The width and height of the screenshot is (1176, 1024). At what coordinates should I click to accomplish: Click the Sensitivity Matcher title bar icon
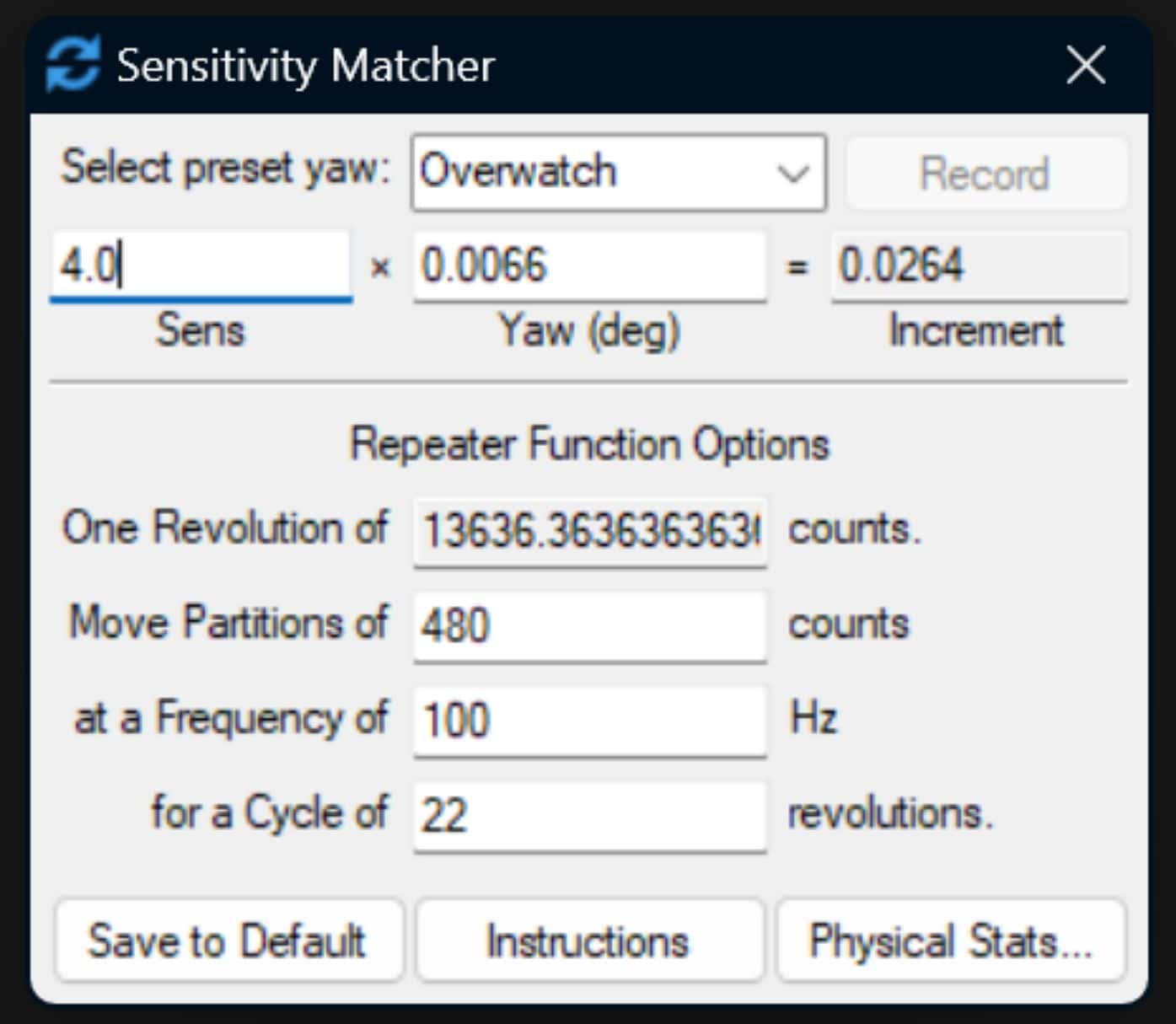[72, 64]
